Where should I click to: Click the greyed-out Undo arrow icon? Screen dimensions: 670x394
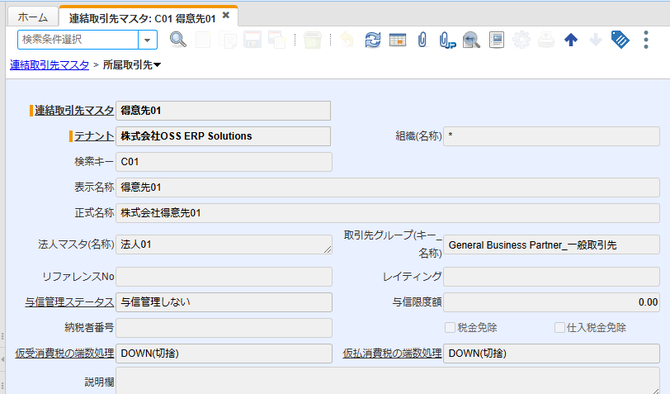pos(347,40)
